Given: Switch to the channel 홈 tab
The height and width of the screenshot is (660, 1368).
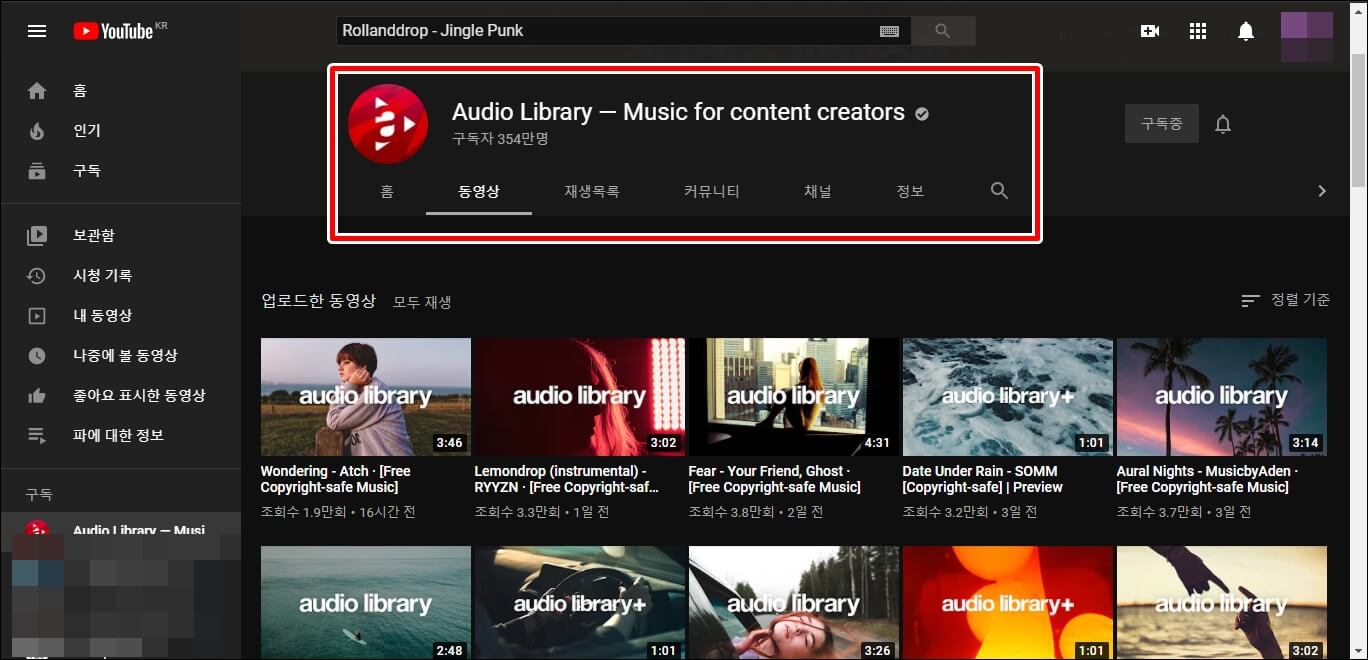Looking at the screenshot, I should click(387, 191).
